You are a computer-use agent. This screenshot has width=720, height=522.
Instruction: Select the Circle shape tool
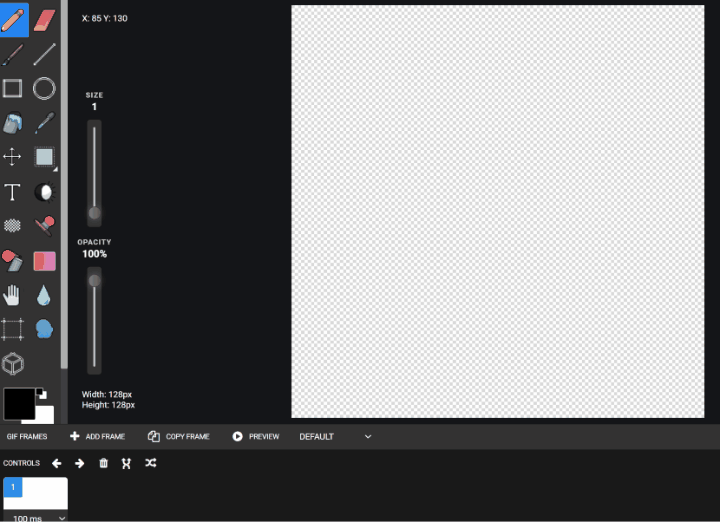pyautogui.click(x=44, y=88)
